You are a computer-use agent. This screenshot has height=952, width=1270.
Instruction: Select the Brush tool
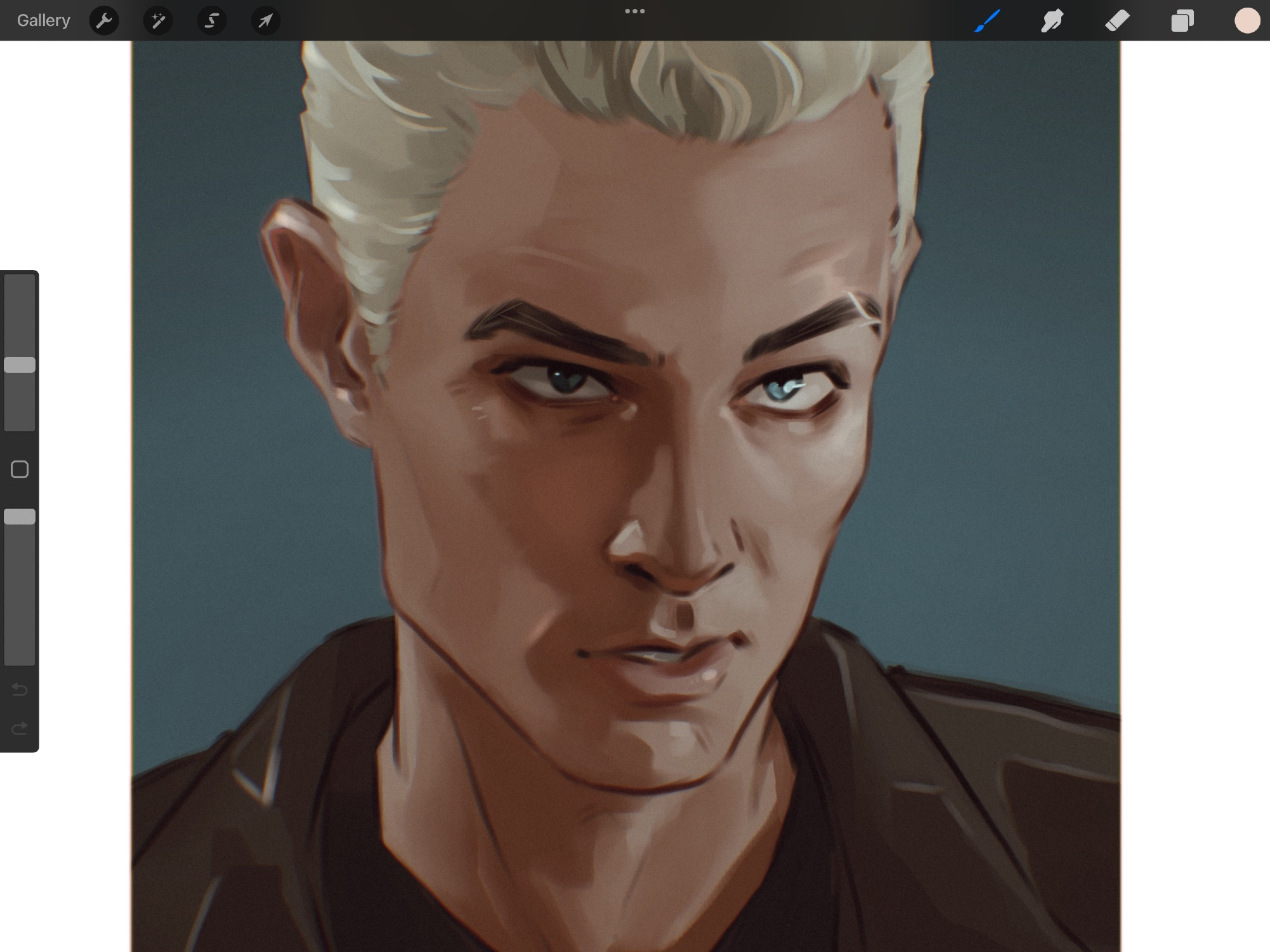pos(987,20)
